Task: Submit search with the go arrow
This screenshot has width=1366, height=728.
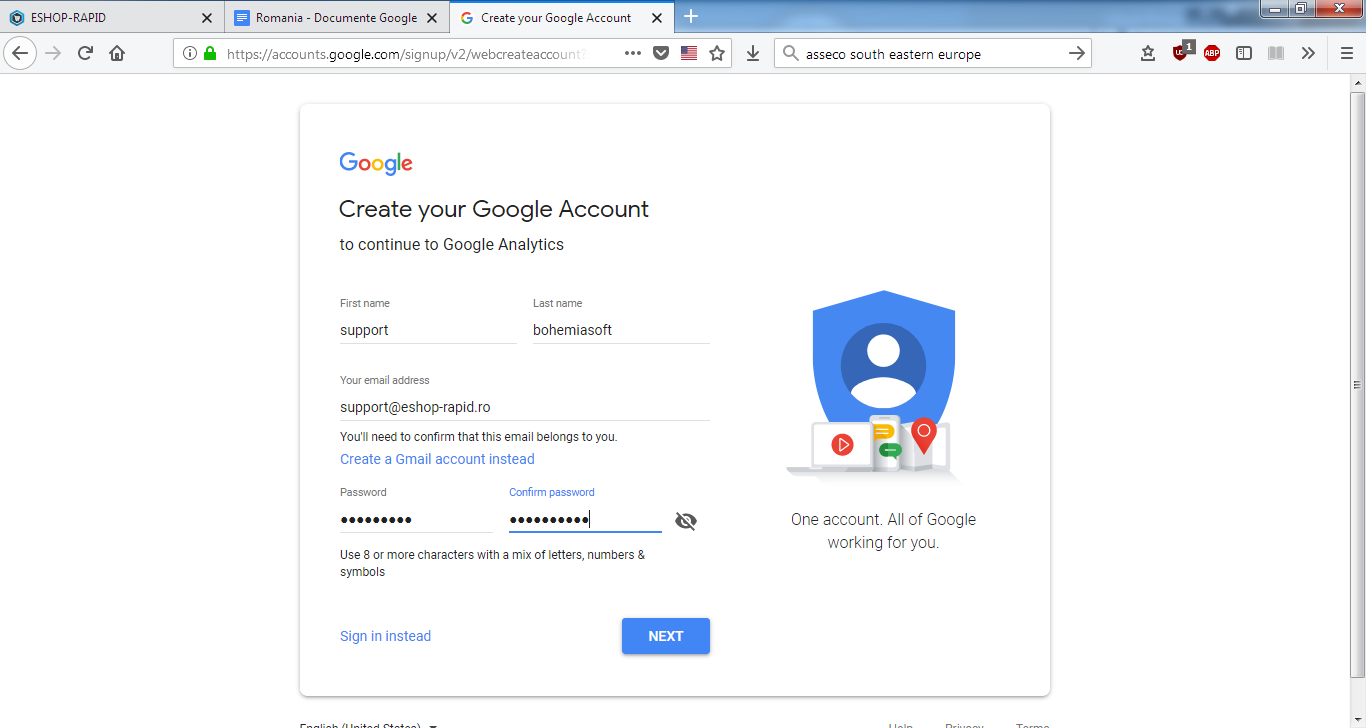Action: point(1077,54)
